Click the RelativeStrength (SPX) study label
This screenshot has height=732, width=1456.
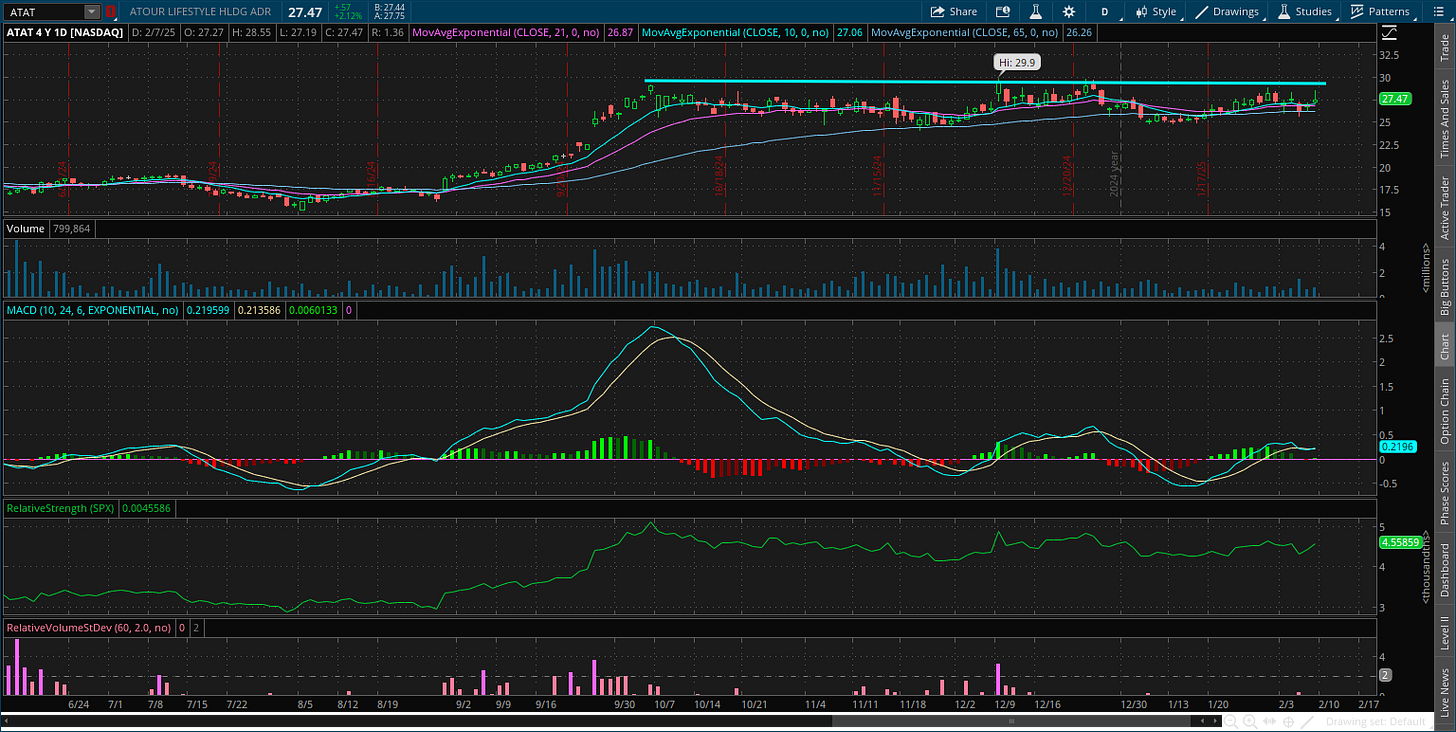coord(61,508)
